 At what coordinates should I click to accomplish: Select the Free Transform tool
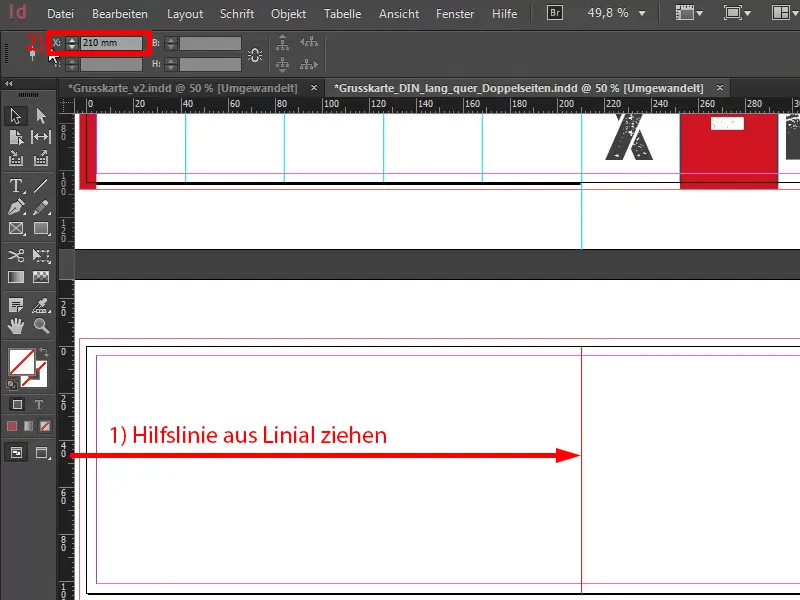[41, 255]
